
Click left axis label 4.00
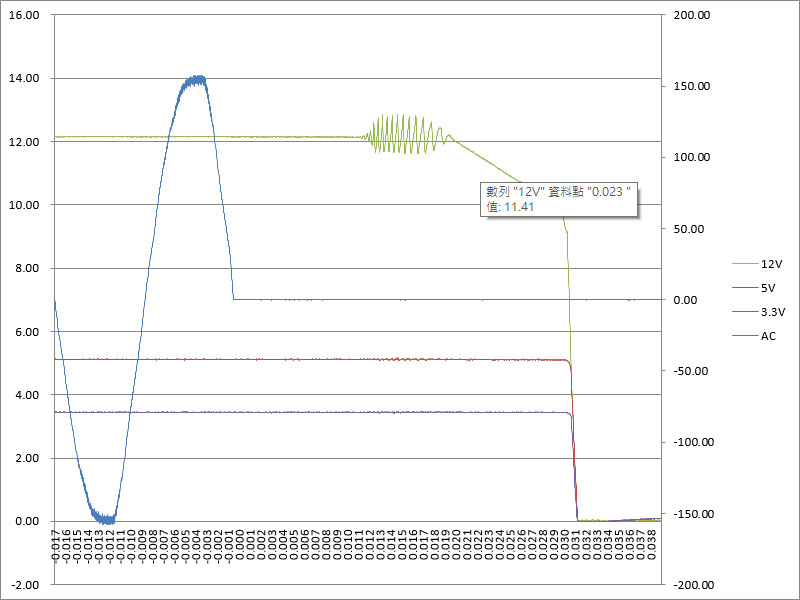[27, 395]
